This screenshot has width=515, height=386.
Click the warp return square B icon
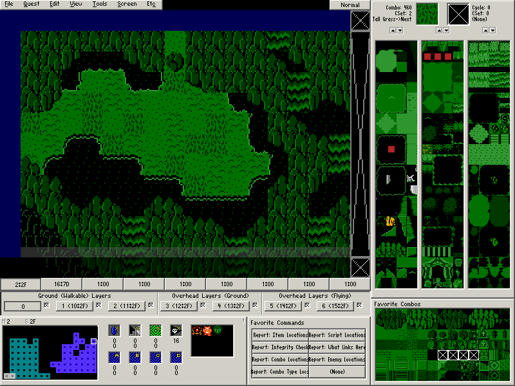135,357
